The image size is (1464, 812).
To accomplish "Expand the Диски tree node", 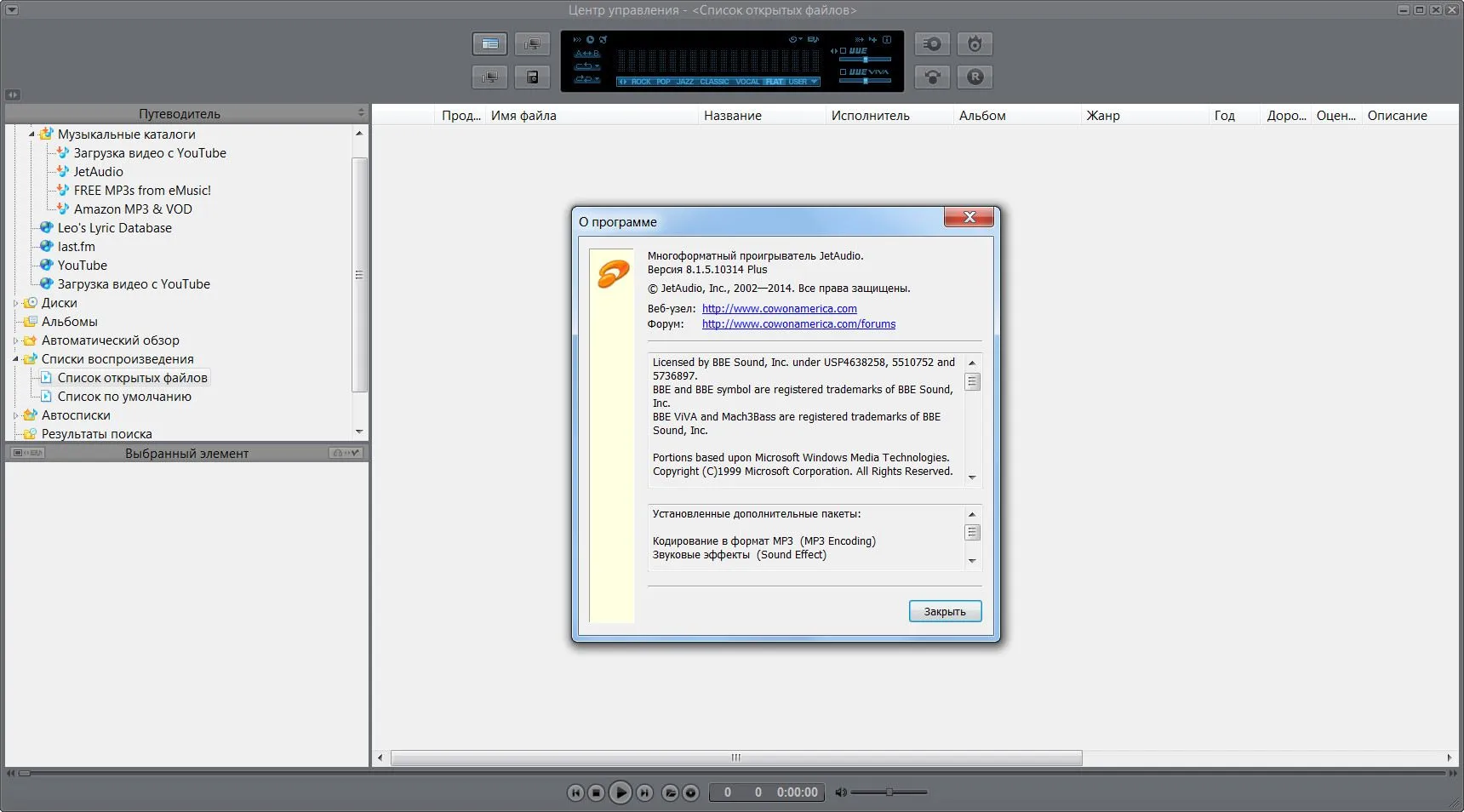I will click(15, 303).
